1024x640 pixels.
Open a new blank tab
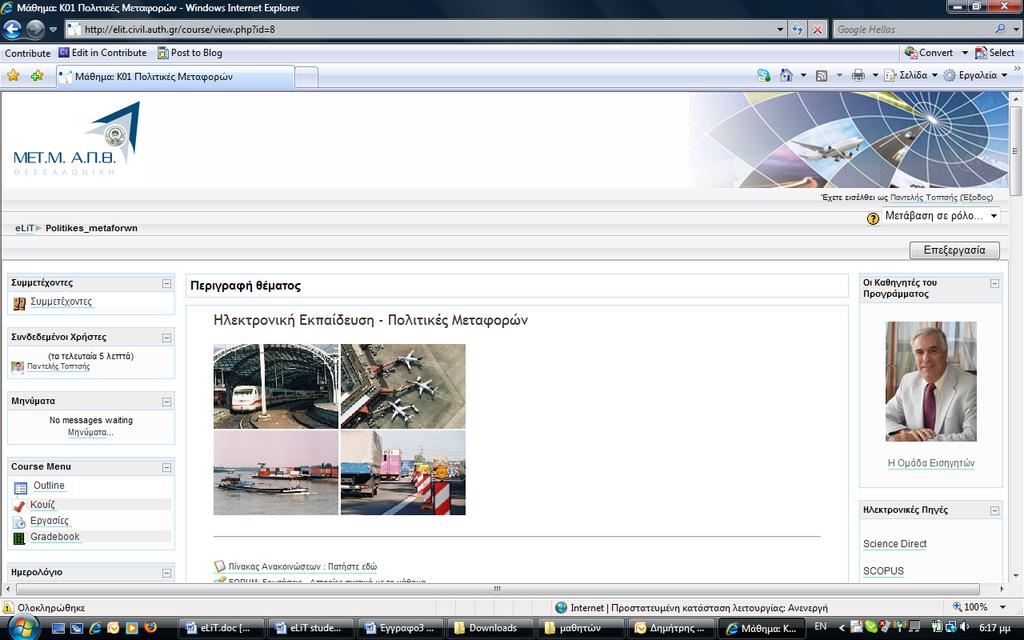click(306, 77)
